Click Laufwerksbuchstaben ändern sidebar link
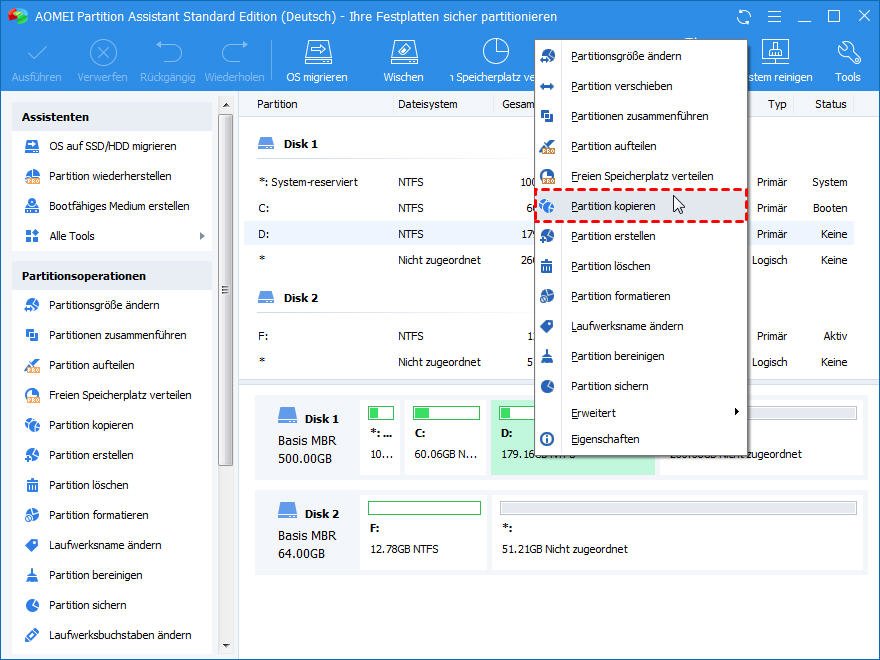This screenshot has height=660, width=880. tap(120, 635)
